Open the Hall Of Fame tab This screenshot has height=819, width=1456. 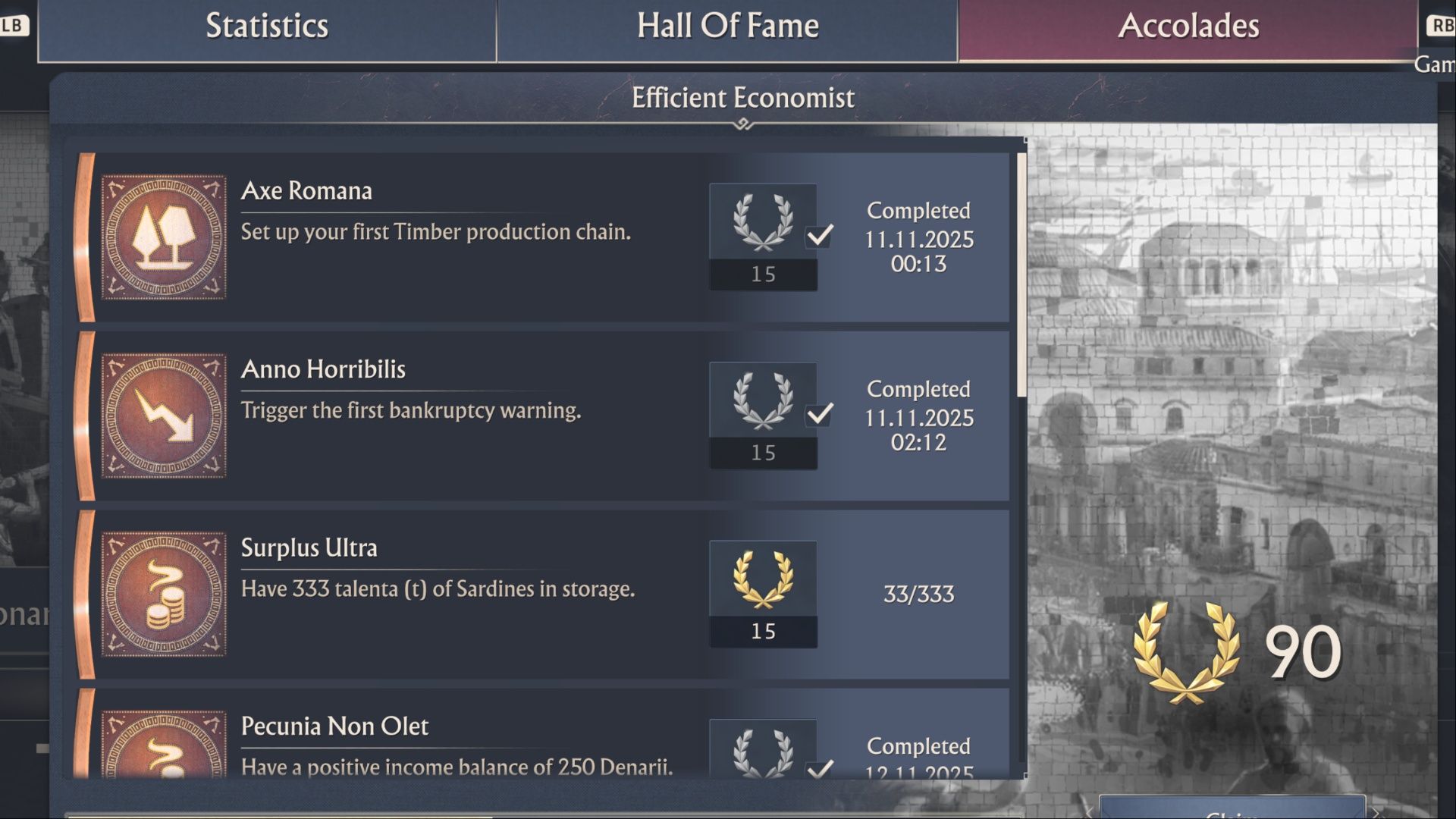pos(728,27)
